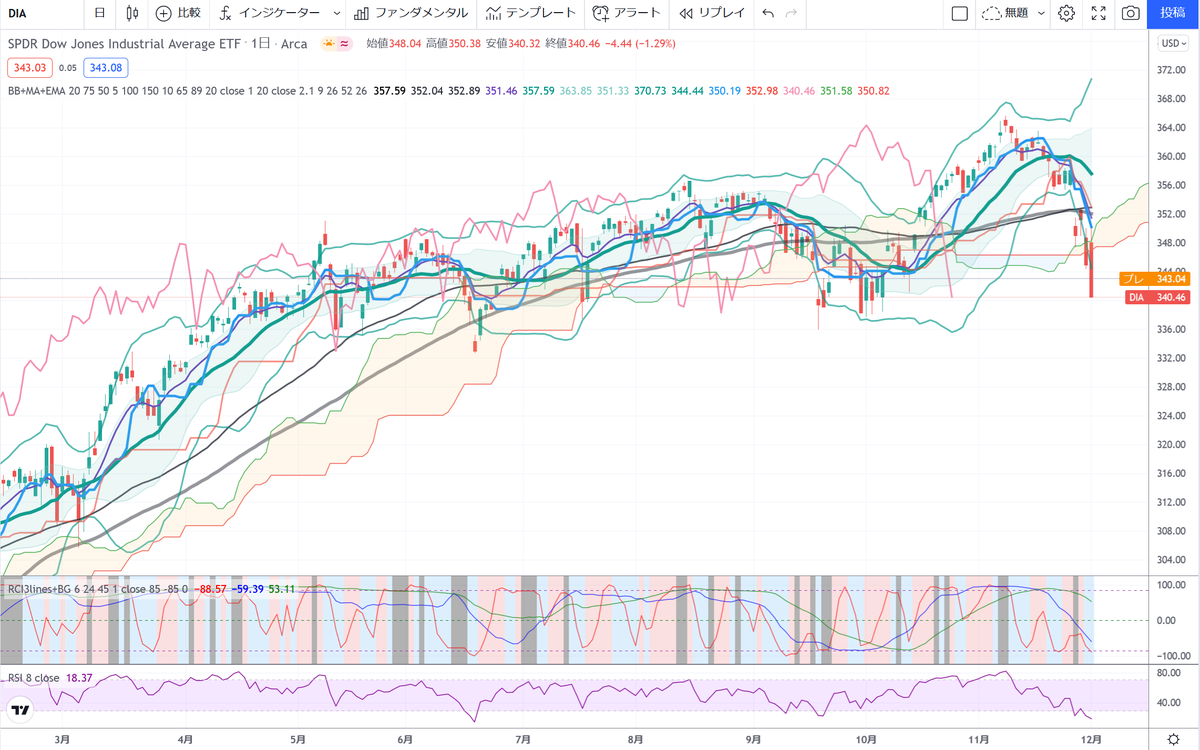Change the candlestick chart style icon
This screenshot has width=1200, height=750.
pyautogui.click(x=133, y=13)
